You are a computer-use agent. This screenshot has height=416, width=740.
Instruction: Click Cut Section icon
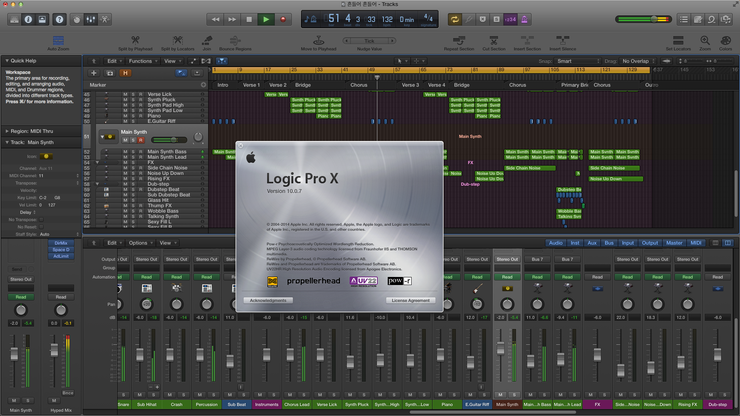click(494, 41)
